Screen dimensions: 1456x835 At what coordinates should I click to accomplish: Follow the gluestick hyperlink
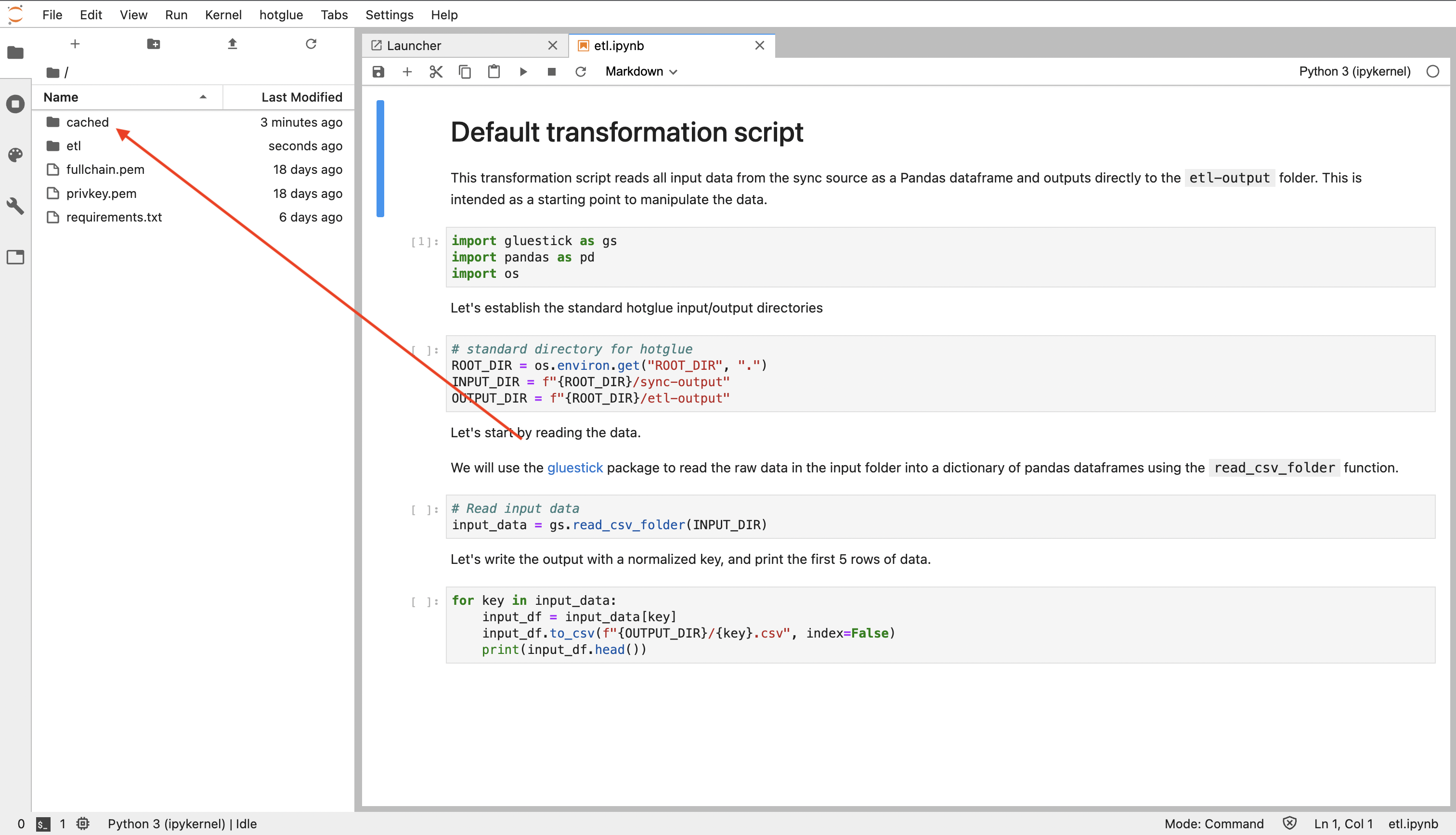coord(574,468)
